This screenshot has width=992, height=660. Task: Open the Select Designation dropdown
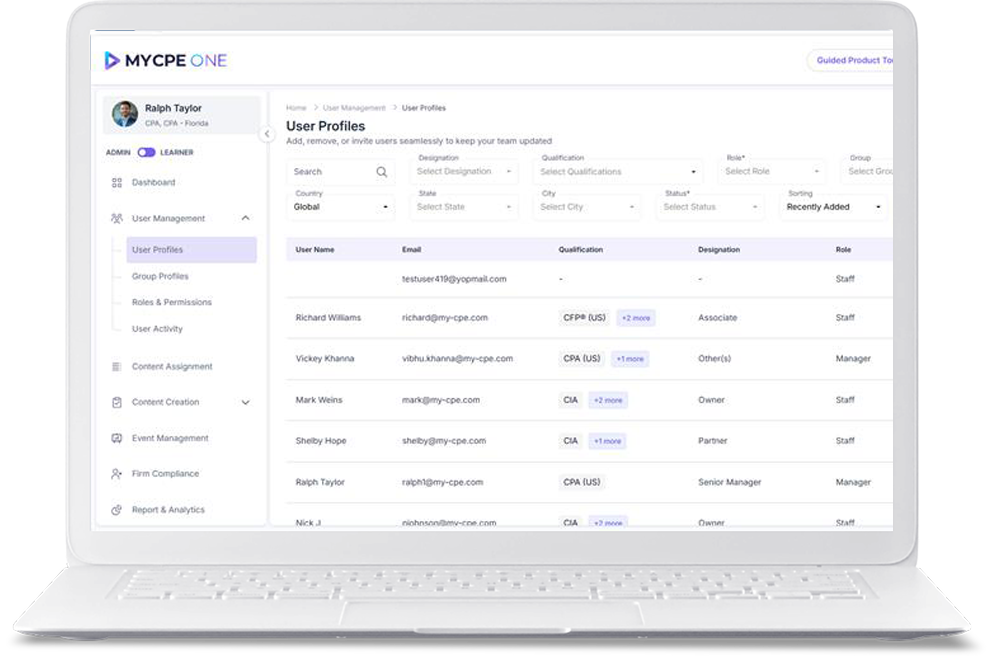coord(464,171)
